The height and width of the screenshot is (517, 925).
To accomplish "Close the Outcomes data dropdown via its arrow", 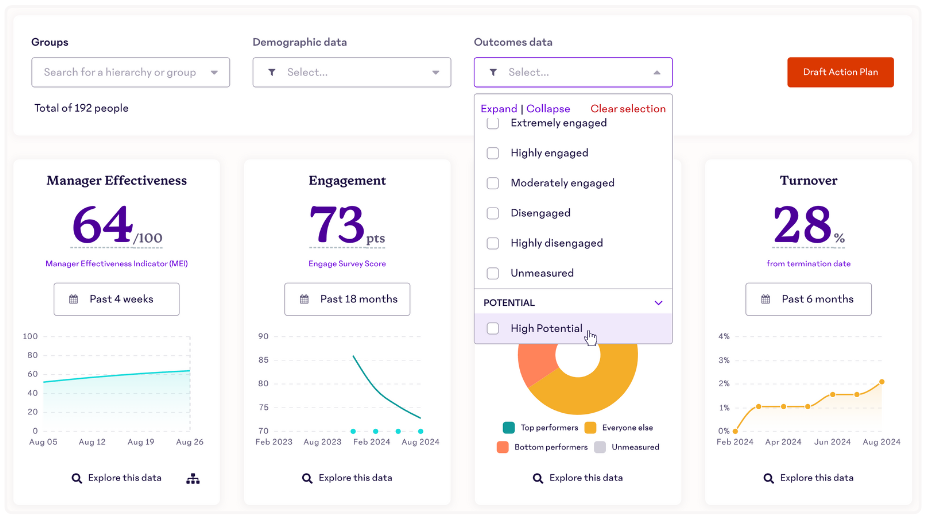I will [657, 73].
